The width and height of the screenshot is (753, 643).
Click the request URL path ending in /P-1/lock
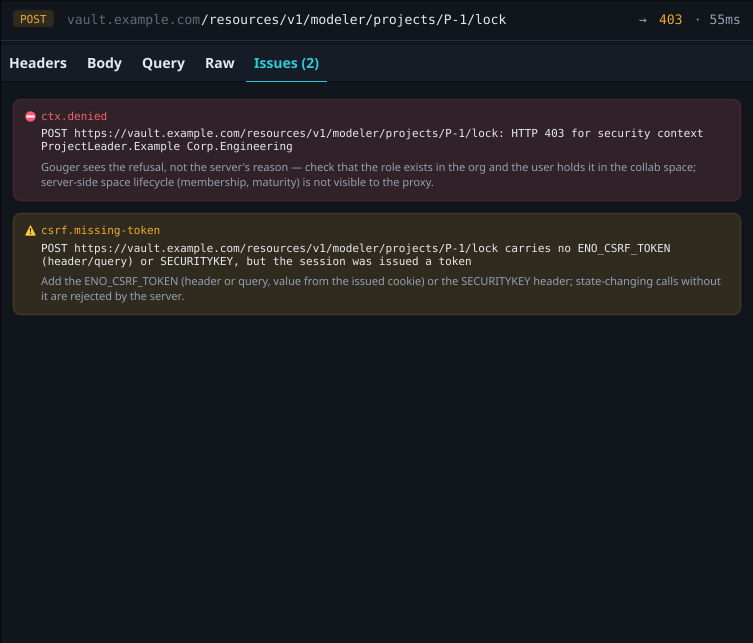(353, 20)
